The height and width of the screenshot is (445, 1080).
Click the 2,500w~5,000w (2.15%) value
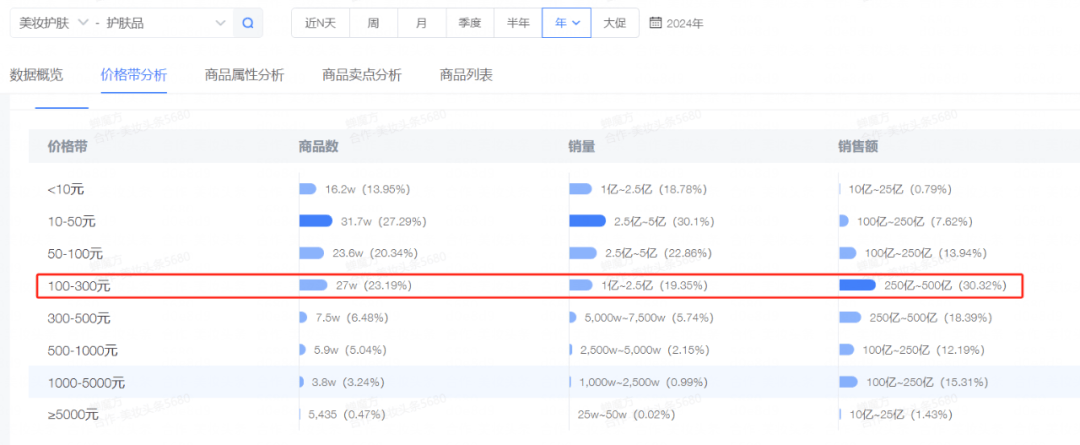tap(645, 350)
